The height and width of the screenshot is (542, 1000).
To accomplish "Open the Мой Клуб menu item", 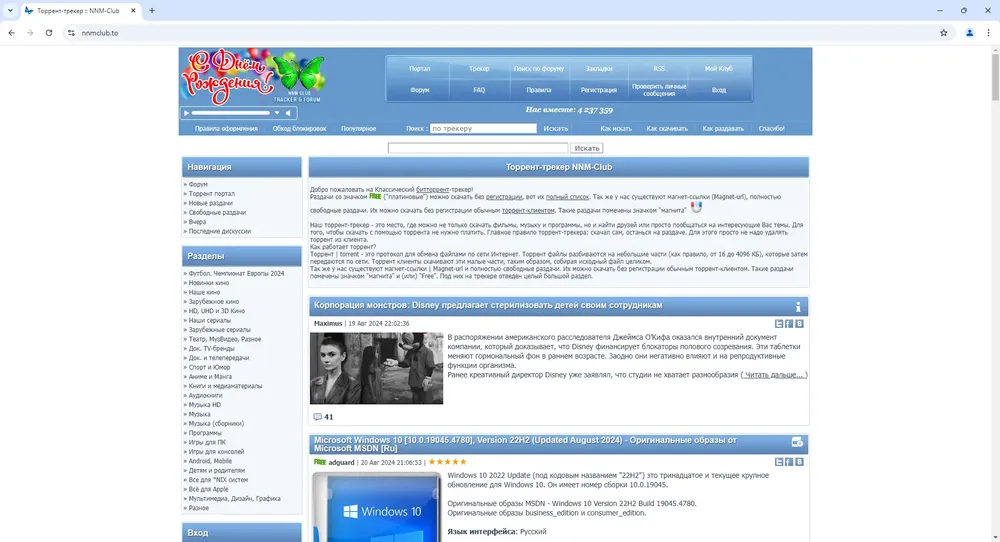I will coord(719,68).
